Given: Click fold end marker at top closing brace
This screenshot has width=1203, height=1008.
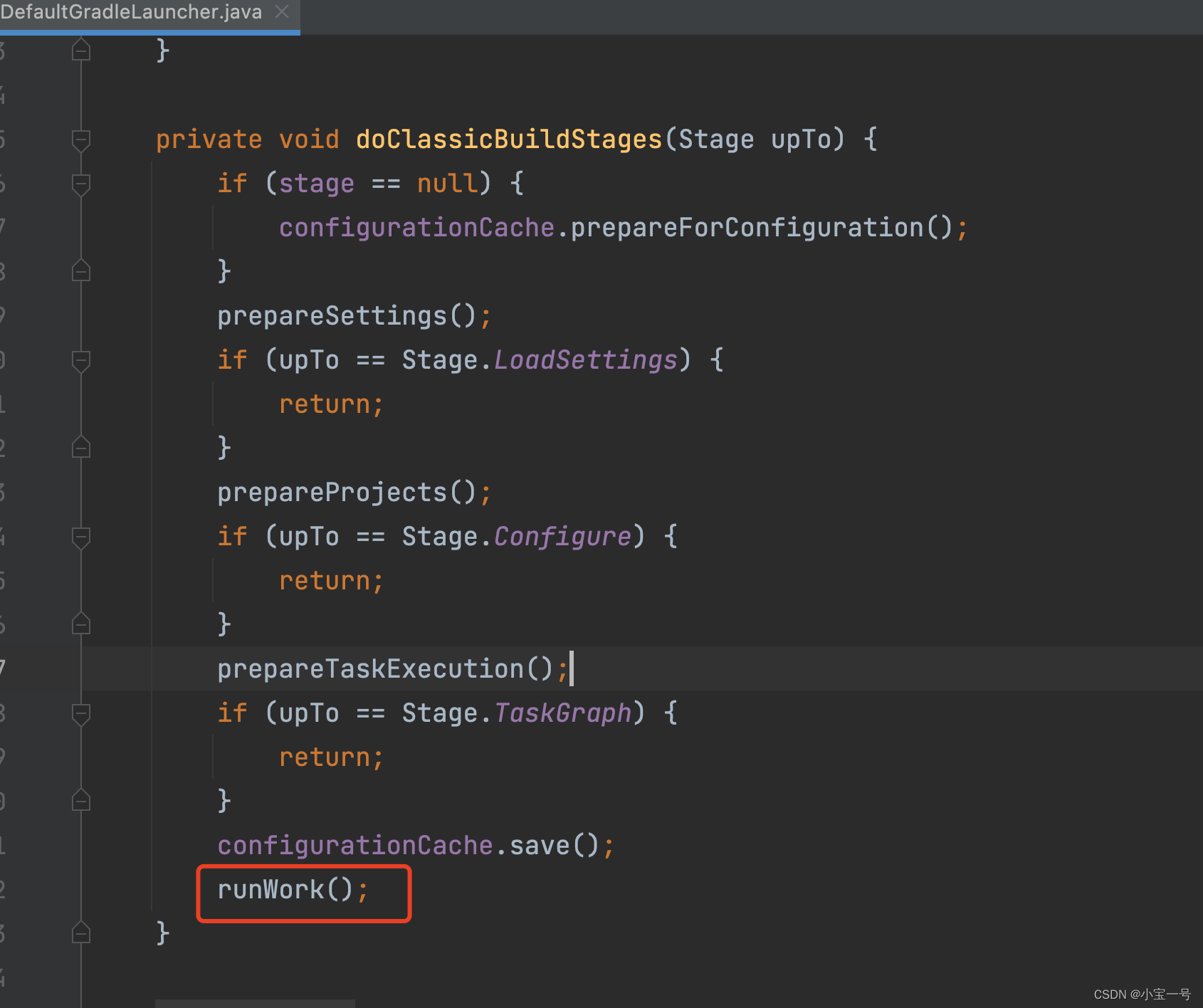Looking at the screenshot, I should [x=81, y=50].
